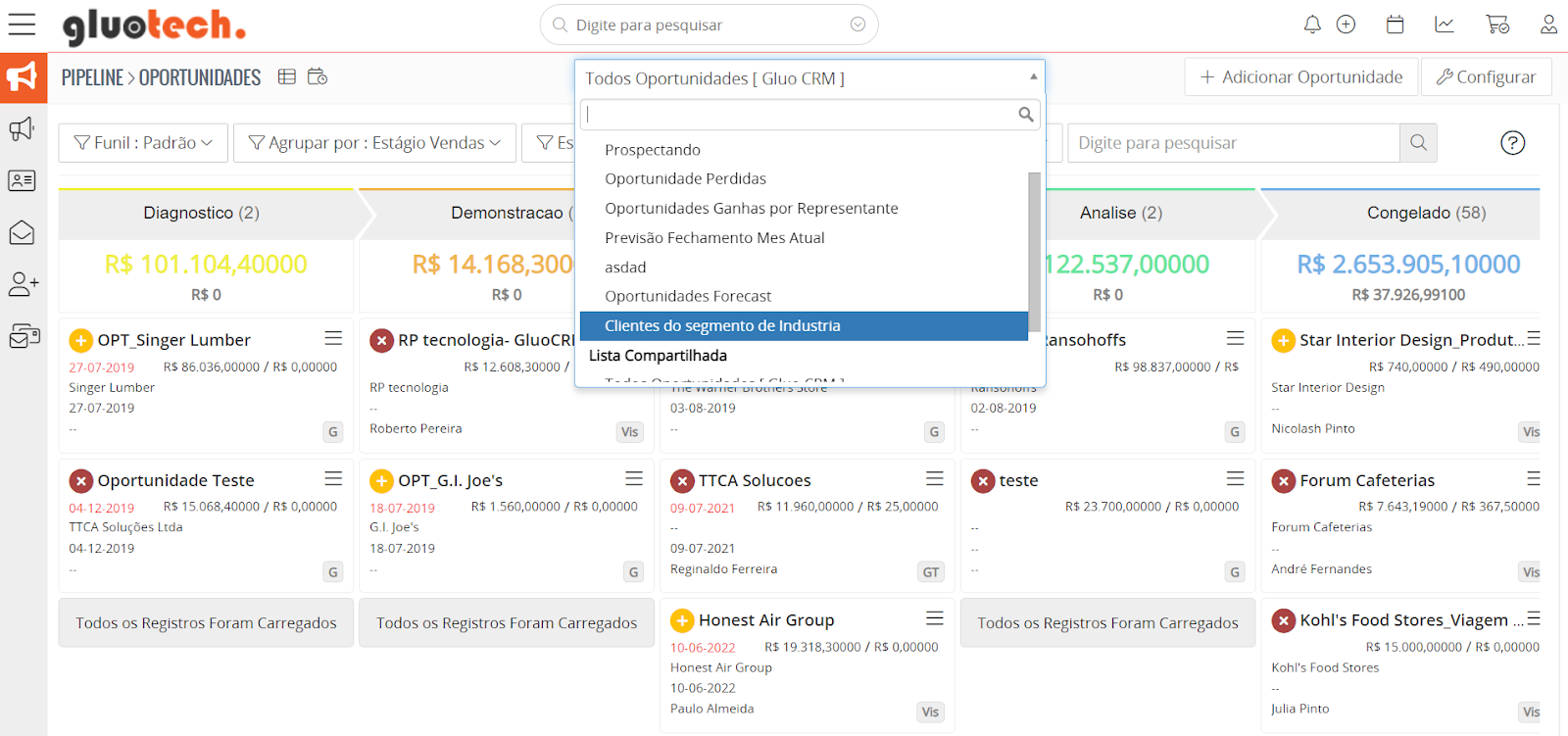Image resolution: width=1568 pixels, height=736 pixels.
Task: Toggle status icon of Oportunidade Teste
Action: (x=81, y=481)
